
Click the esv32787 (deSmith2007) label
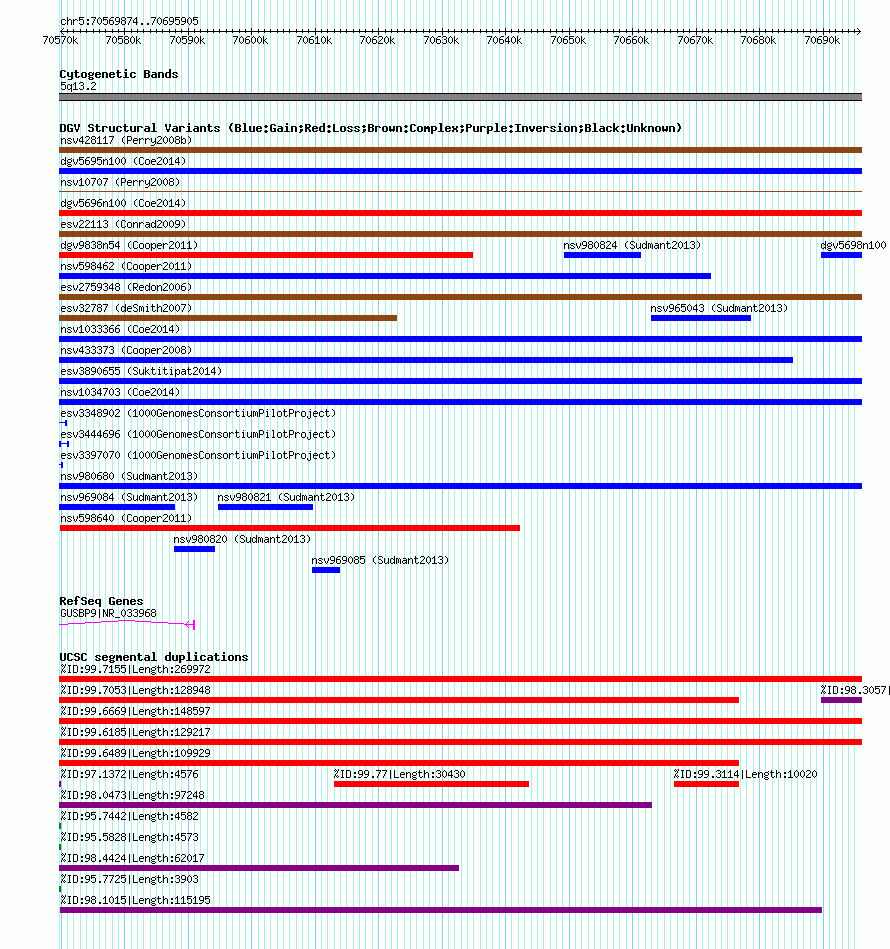tap(126, 308)
